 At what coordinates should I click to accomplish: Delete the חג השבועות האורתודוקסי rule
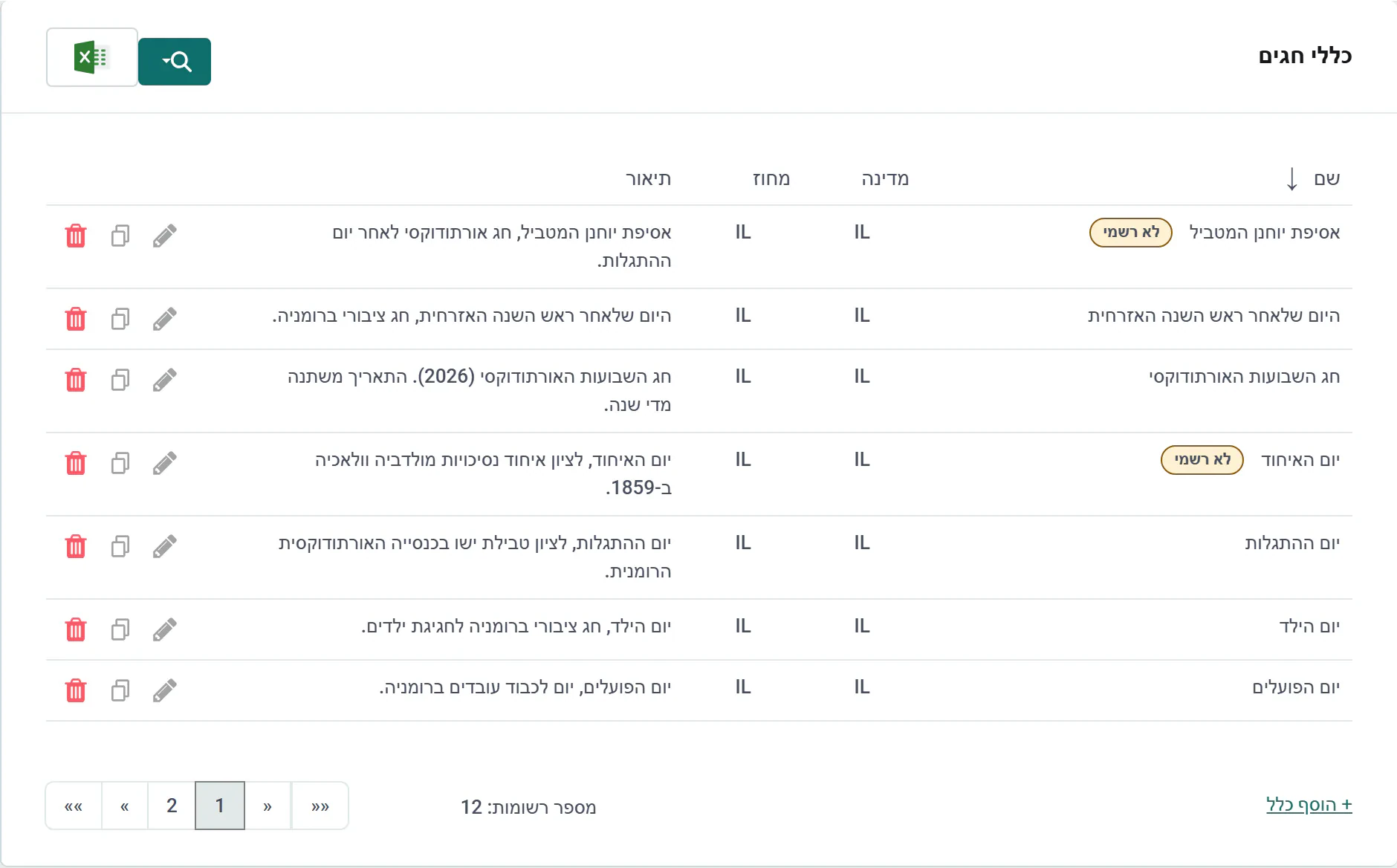click(76, 380)
